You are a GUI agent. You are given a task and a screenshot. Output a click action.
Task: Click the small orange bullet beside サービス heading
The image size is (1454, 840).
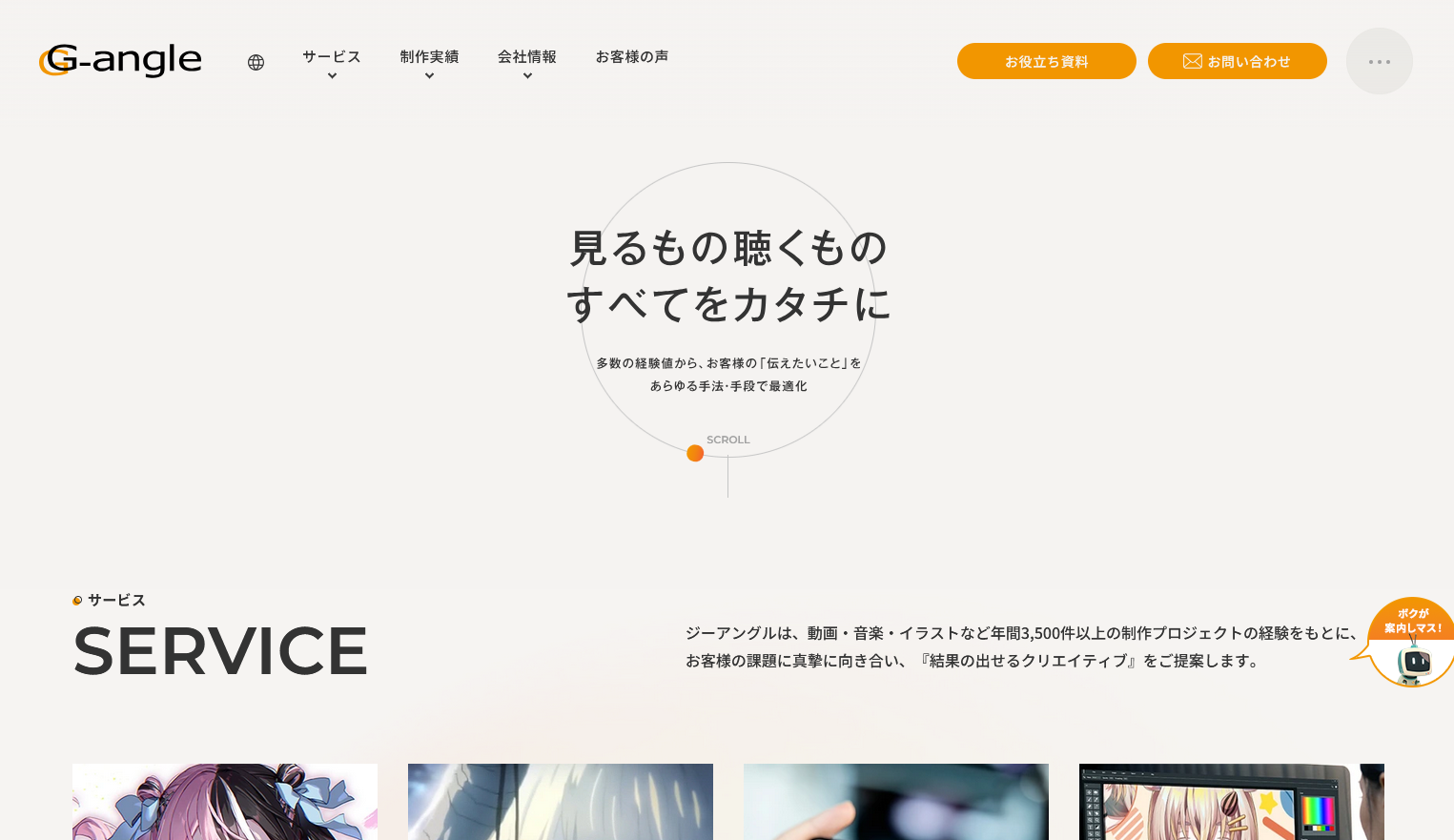click(77, 601)
